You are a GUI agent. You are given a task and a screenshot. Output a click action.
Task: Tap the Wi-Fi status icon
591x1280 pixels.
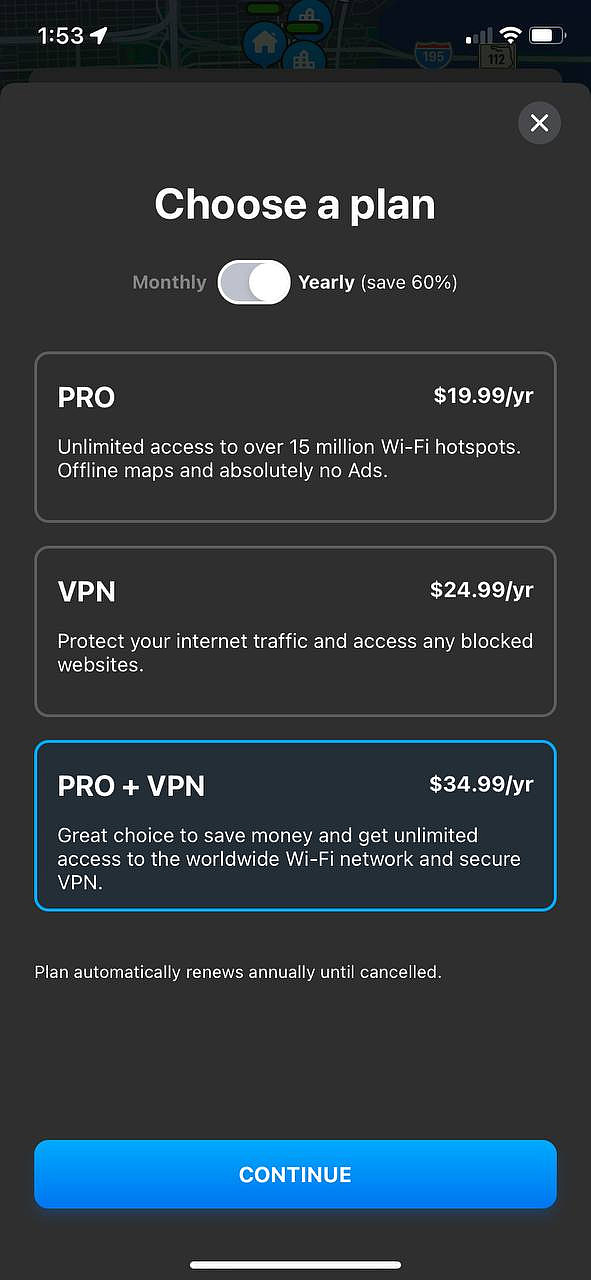511,35
